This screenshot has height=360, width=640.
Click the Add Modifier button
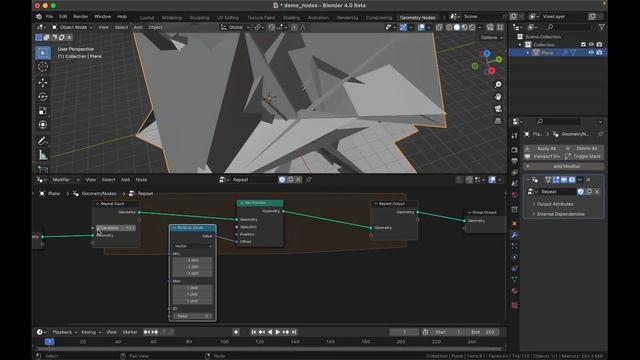[x=563, y=167]
